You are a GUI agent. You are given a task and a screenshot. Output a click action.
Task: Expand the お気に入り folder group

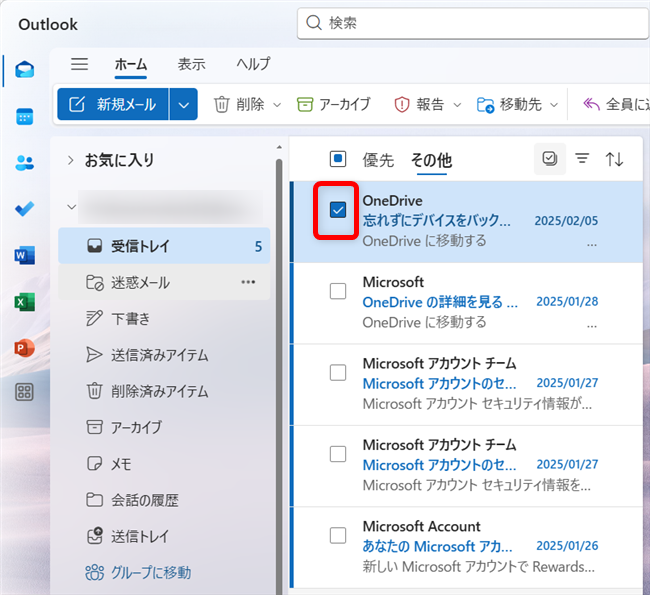click(71, 160)
